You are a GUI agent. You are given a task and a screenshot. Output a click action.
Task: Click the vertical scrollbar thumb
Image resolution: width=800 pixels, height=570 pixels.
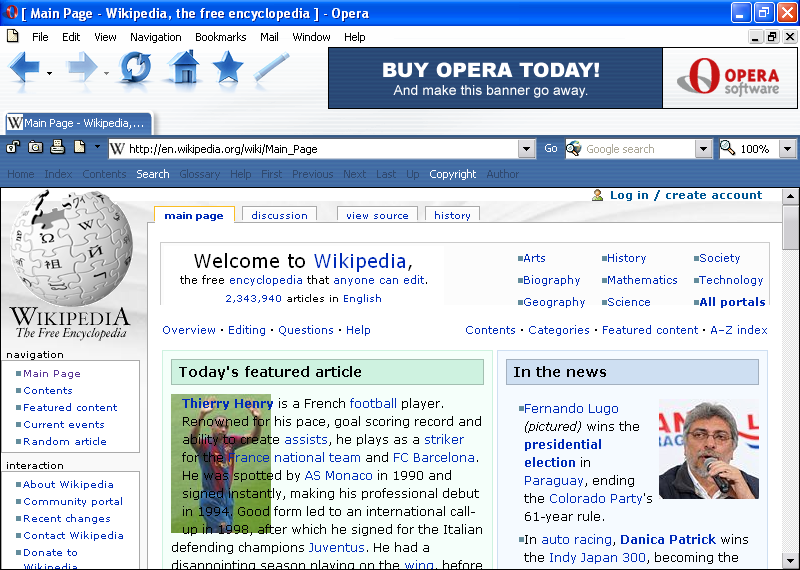[790, 227]
